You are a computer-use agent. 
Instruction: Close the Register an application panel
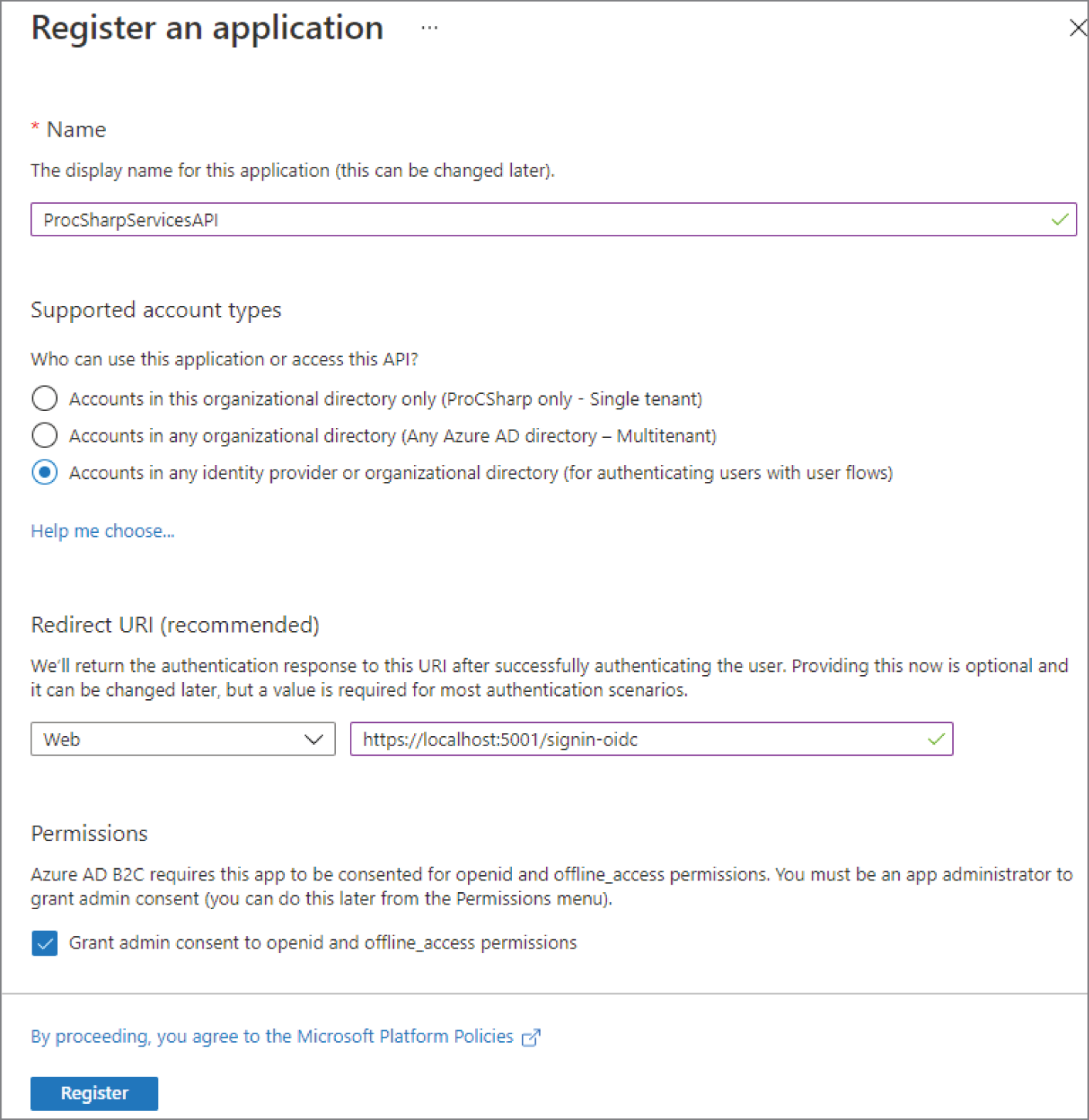1078,28
